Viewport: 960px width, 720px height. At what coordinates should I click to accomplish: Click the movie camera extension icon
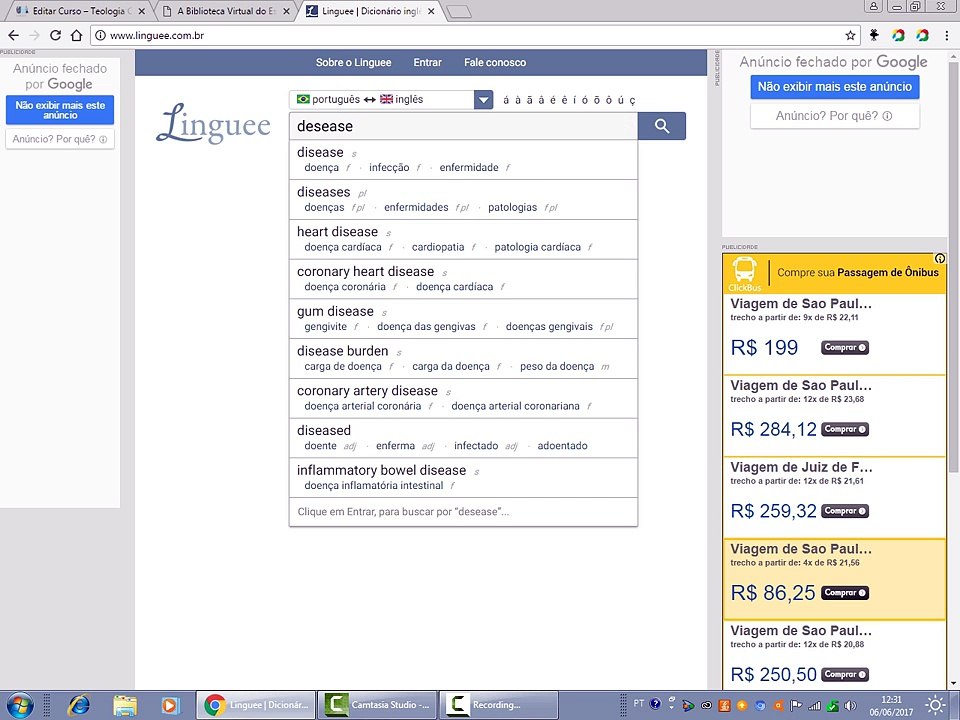874,36
